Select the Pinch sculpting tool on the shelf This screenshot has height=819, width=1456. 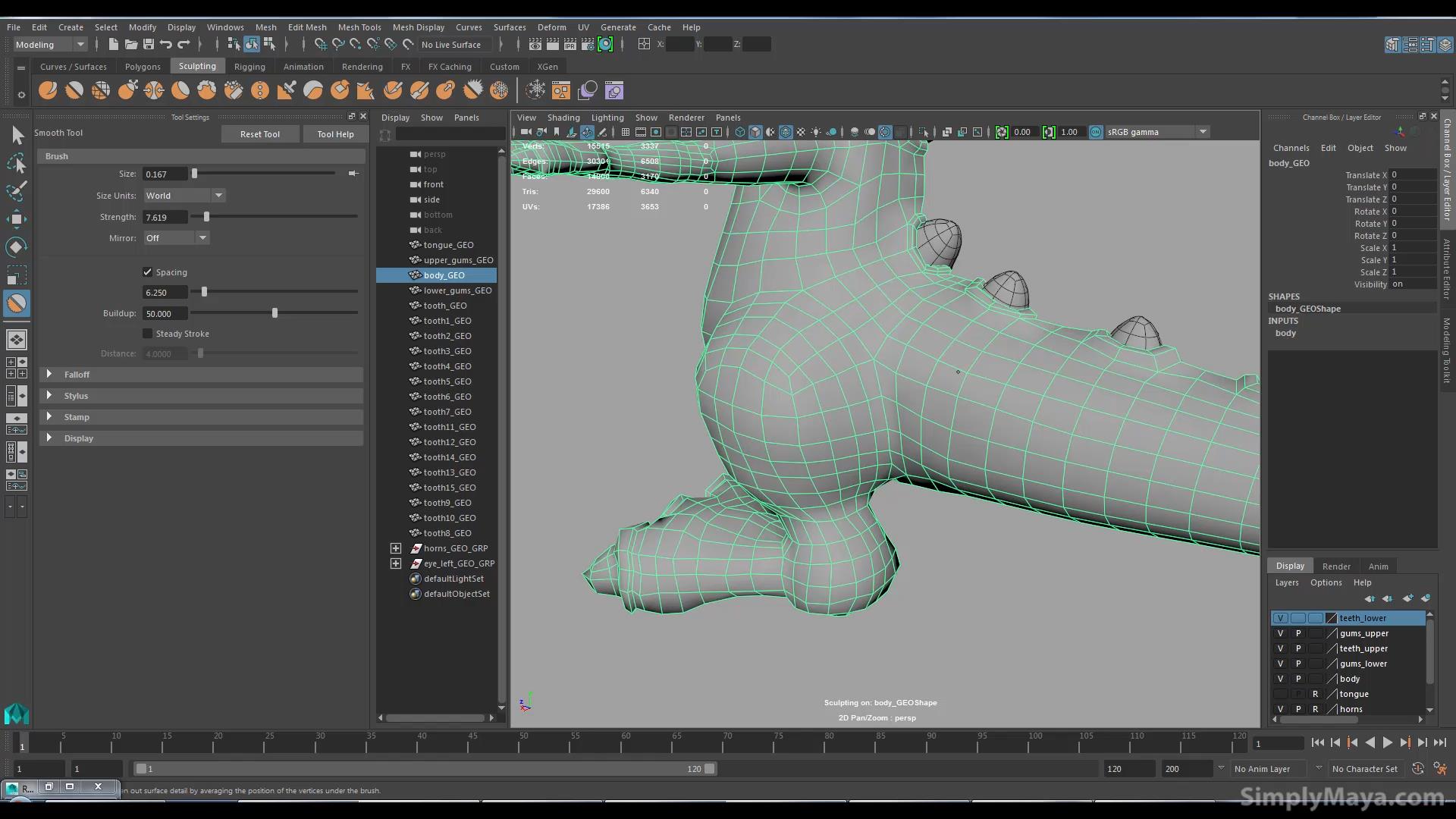[154, 91]
